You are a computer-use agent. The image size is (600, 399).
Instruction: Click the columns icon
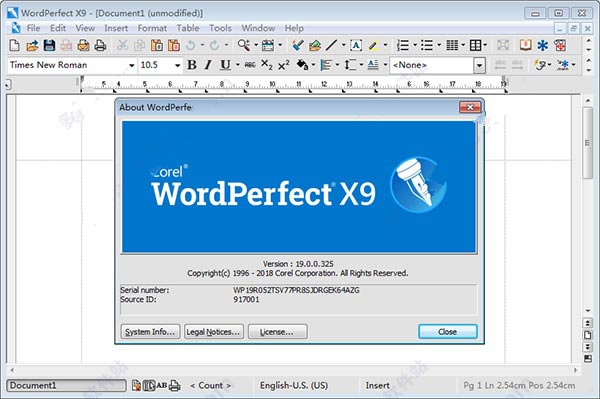click(x=452, y=45)
